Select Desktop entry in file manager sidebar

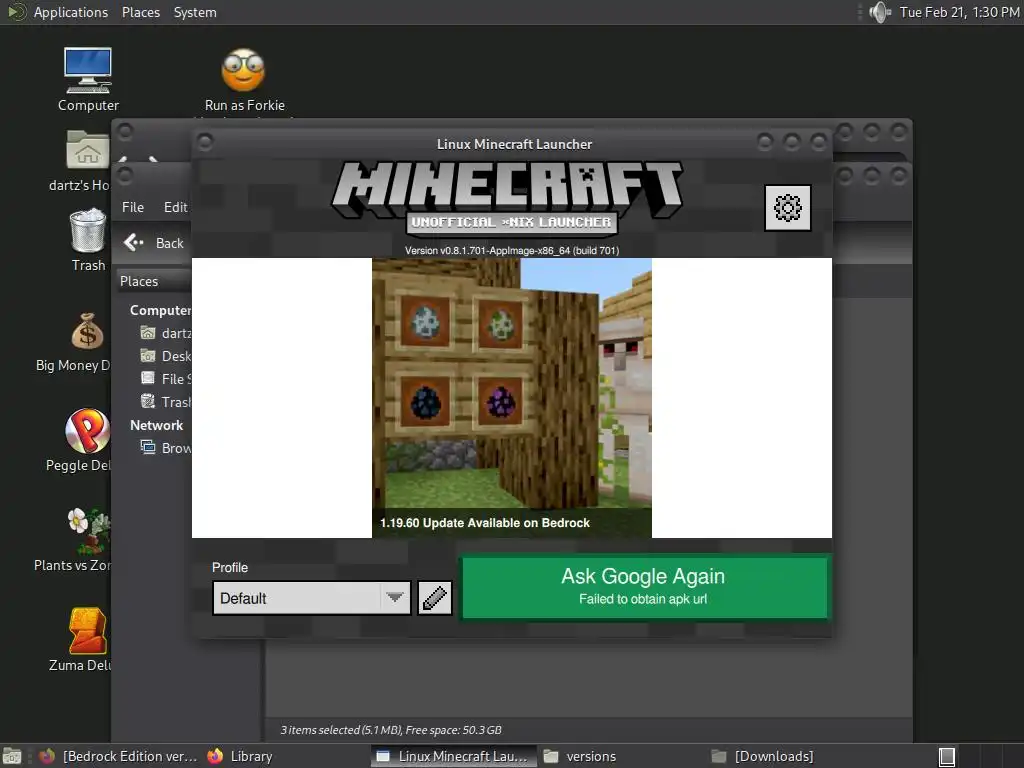pyautogui.click(x=166, y=356)
